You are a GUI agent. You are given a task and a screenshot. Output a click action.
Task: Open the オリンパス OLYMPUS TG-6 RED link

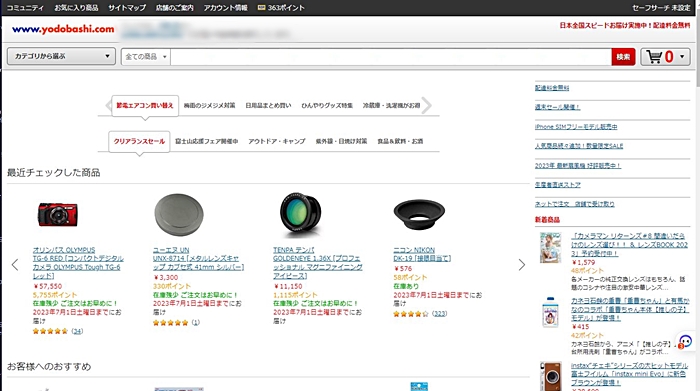[x=78, y=263]
